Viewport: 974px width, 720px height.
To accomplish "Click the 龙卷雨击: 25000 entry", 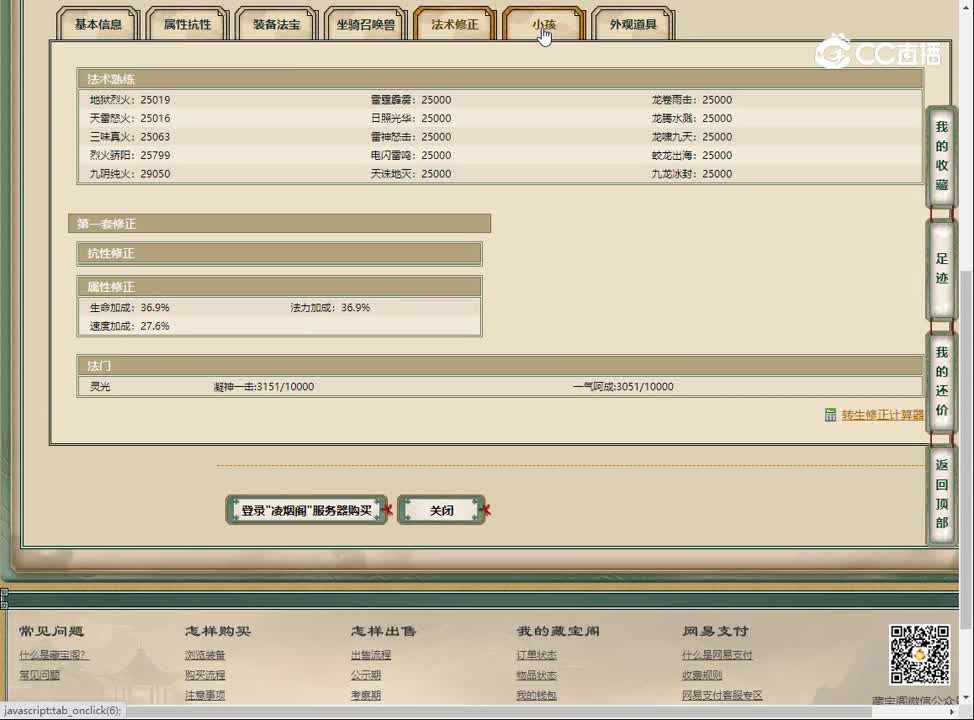I will coord(691,99).
